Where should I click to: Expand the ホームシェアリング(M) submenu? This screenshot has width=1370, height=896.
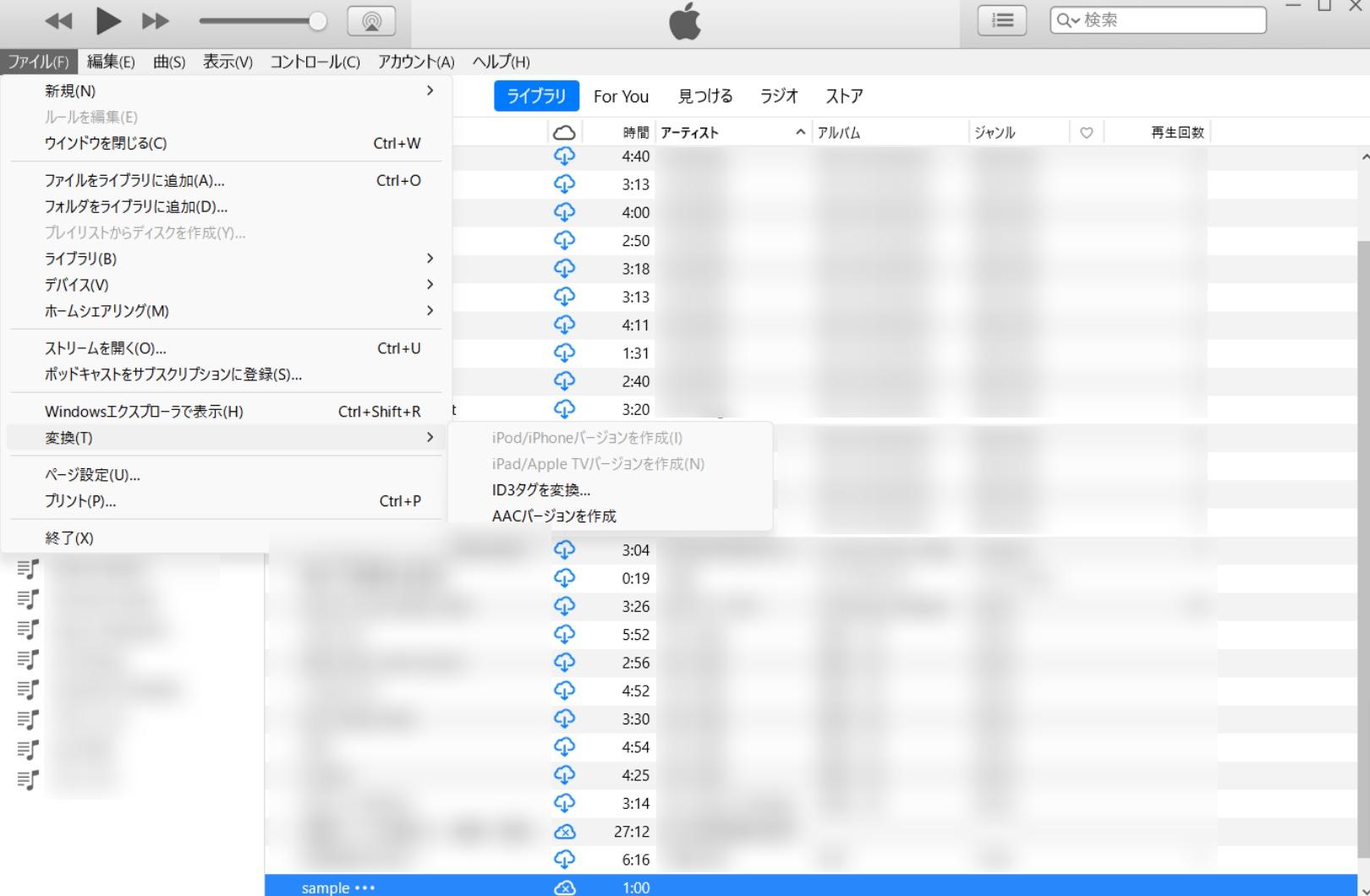(227, 311)
